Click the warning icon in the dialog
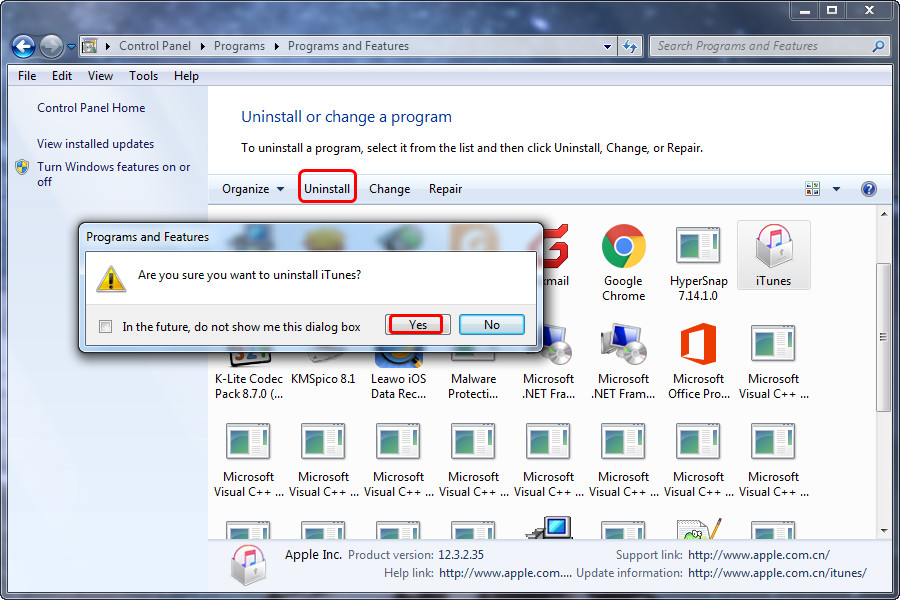The image size is (900, 600). pyautogui.click(x=111, y=279)
